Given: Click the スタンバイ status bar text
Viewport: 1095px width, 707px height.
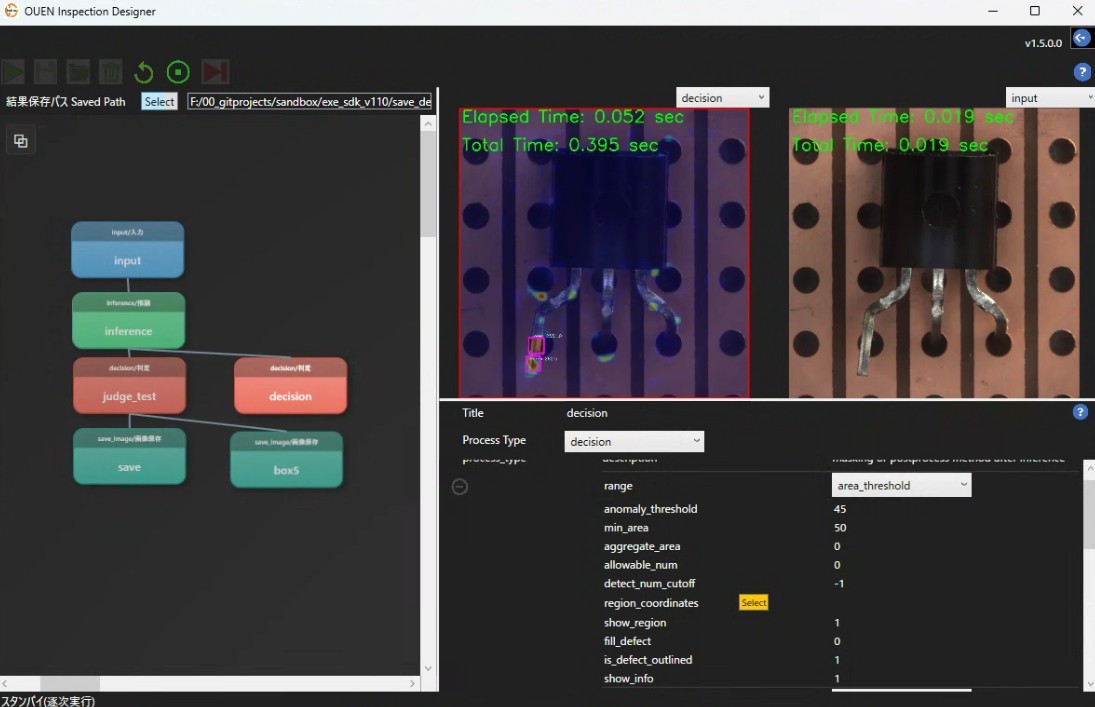Looking at the screenshot, I should click(47, 701).
